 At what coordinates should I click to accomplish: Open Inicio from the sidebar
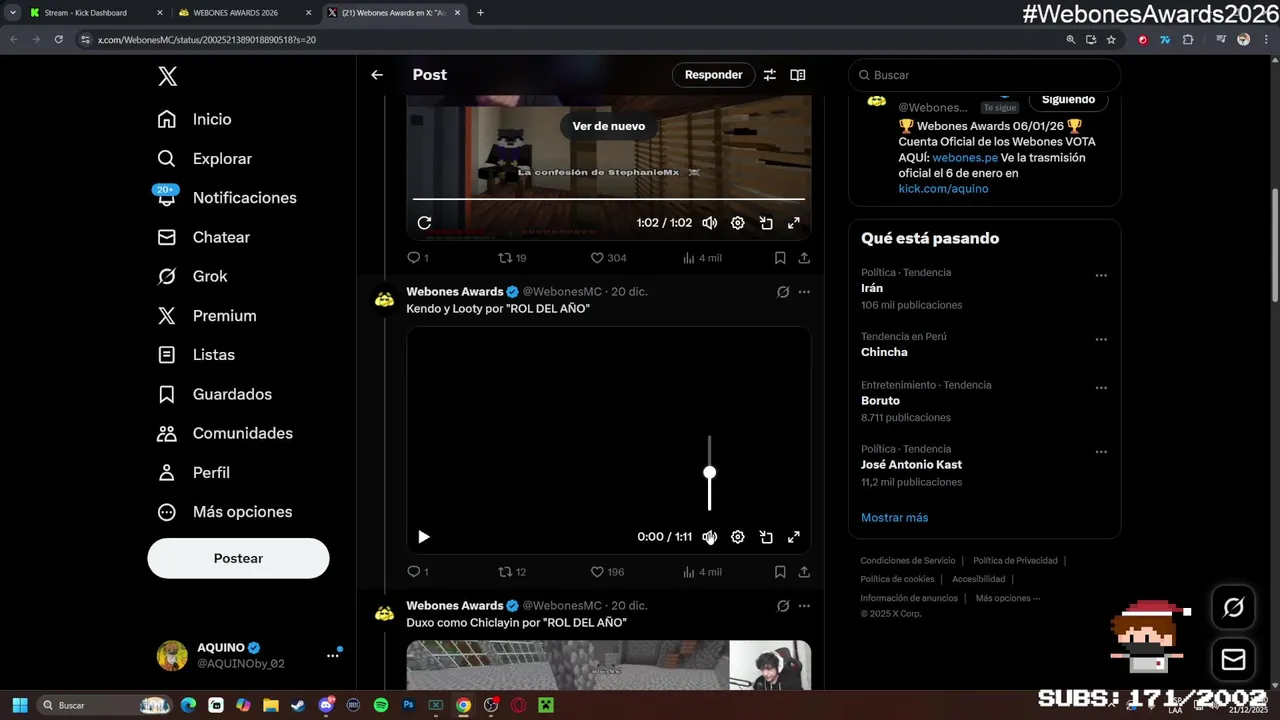(194, 119)
